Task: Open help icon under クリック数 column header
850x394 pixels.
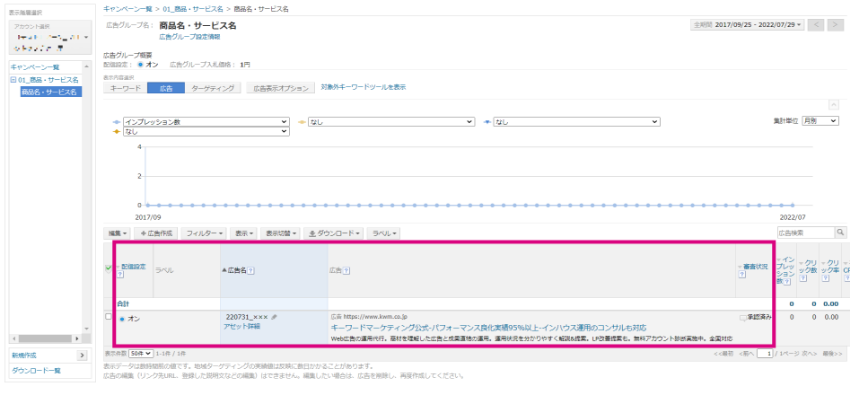Action: coord(803,278)
